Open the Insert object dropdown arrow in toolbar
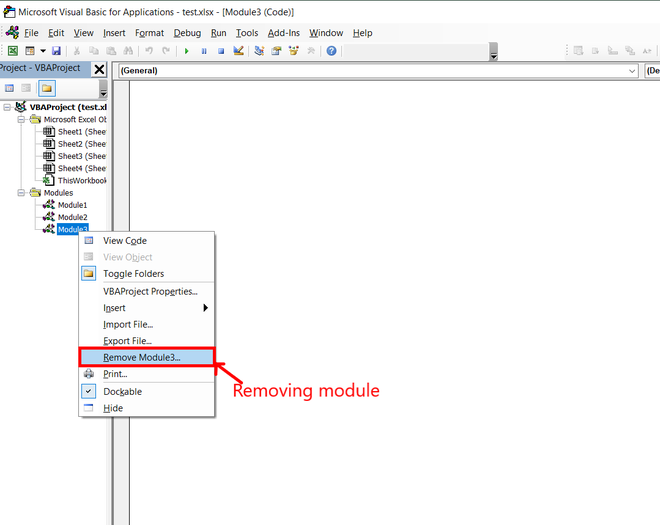 click(x=43, y=51)
